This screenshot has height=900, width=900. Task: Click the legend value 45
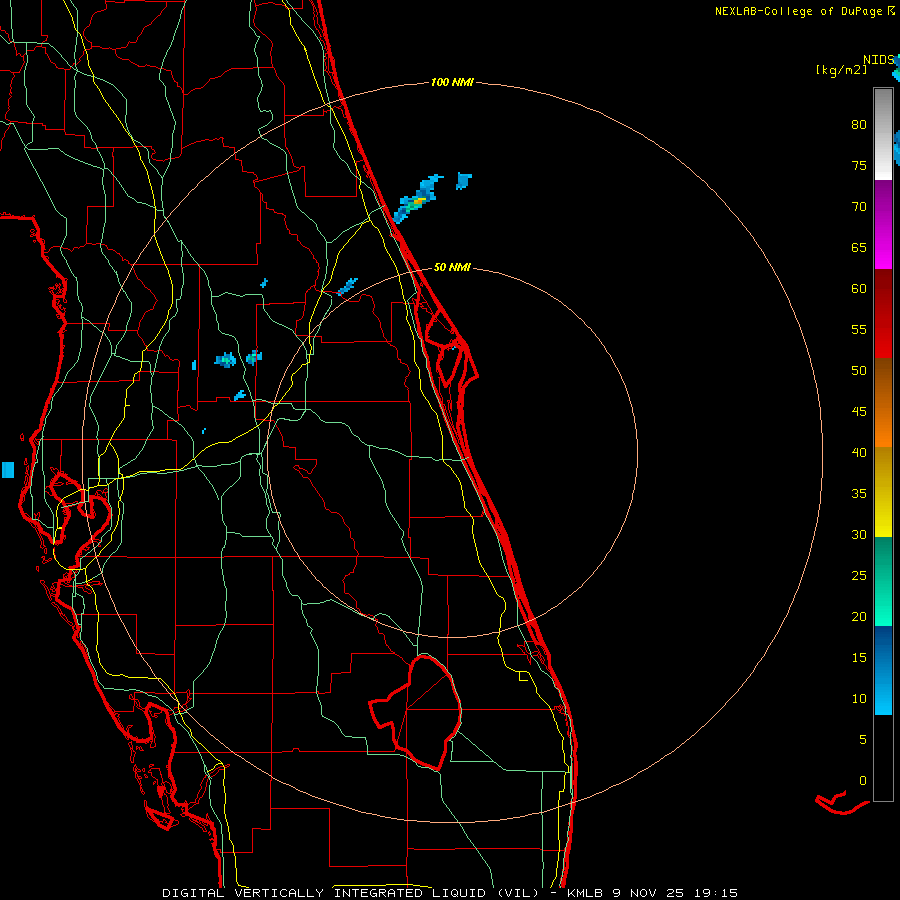coord(859,412)
